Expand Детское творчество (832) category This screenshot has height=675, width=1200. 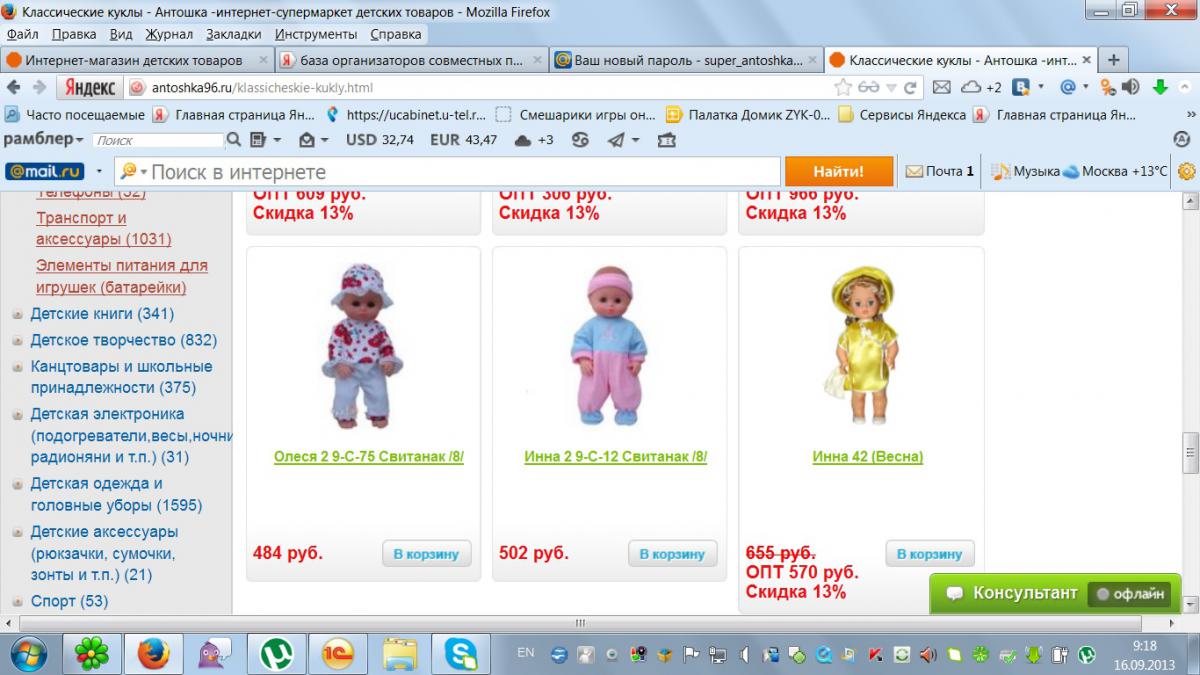pos(18,341)
